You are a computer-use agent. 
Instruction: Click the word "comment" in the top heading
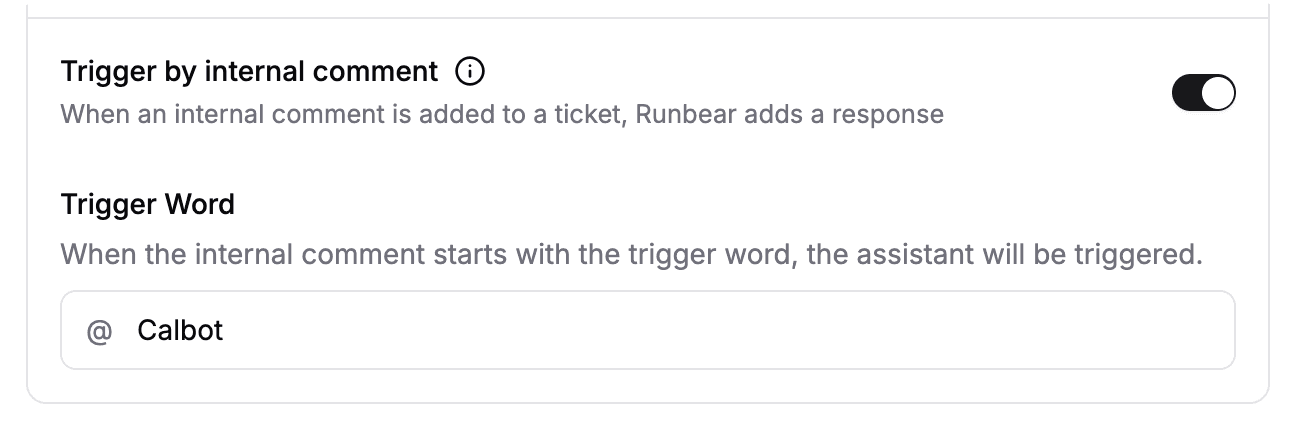pyautogui.click(x=381, y=72)
